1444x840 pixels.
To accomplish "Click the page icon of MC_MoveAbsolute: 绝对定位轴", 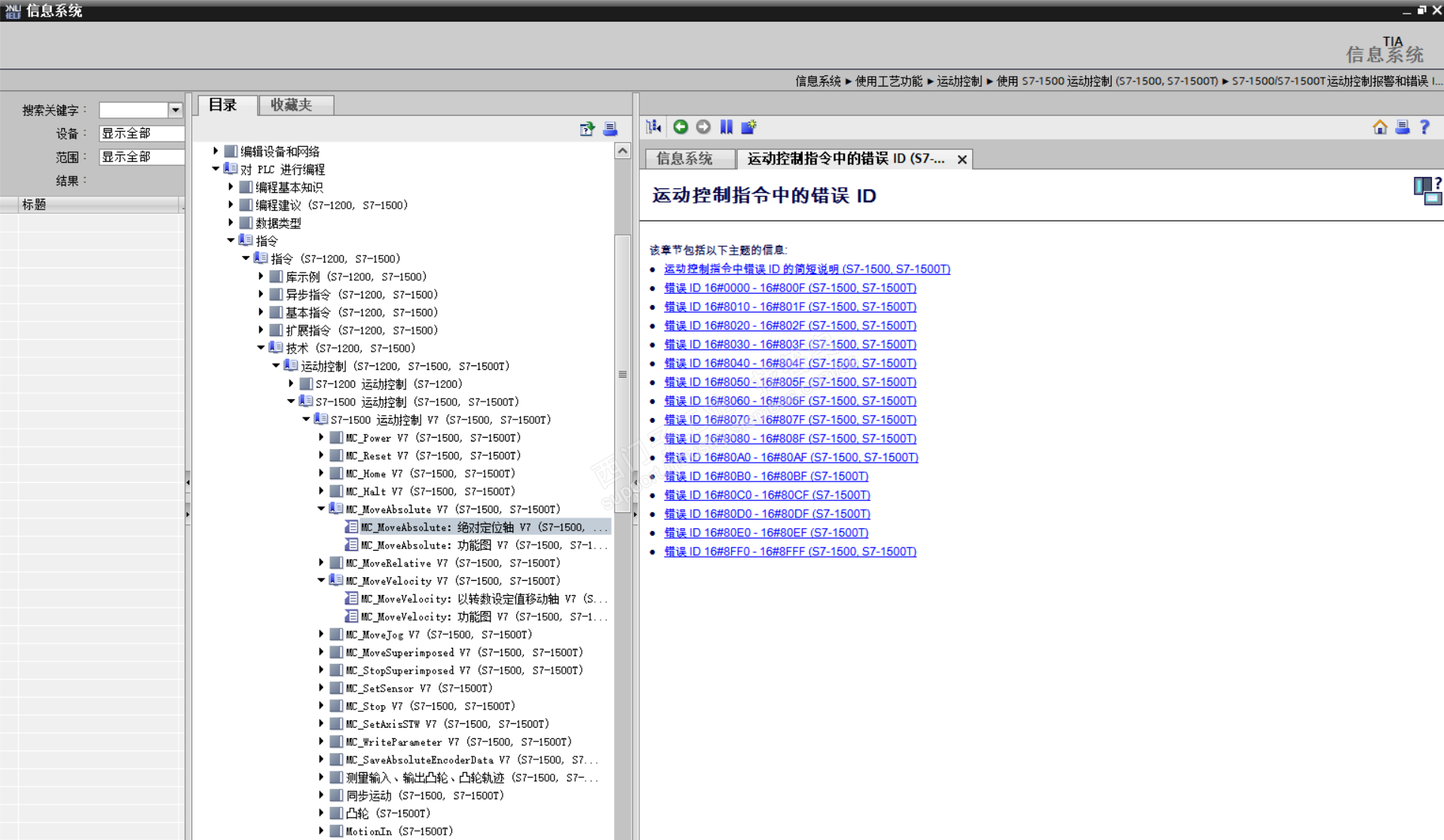I will pos(352,527).
